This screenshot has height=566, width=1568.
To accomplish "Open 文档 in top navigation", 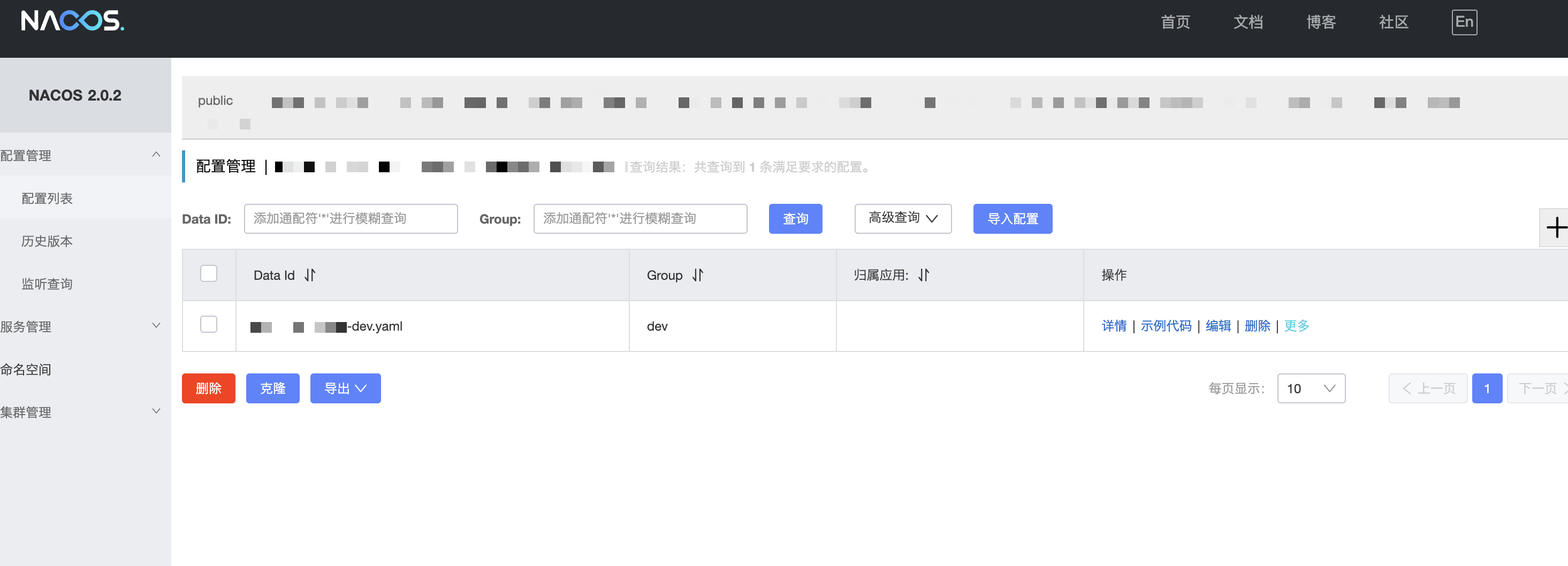I will point(1248,22).
